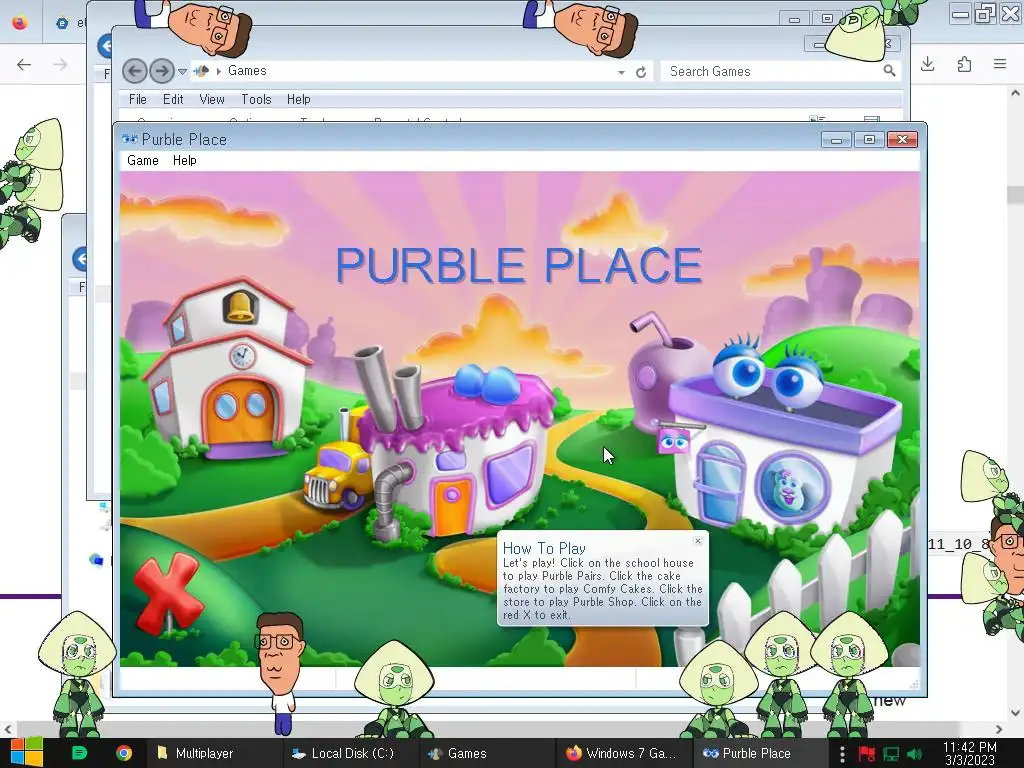This screenshot has height=768, width=1024.
Task: Switch to Multiplayer folder taskbar item
Action: pyautogui.click(x=214, y=753)
